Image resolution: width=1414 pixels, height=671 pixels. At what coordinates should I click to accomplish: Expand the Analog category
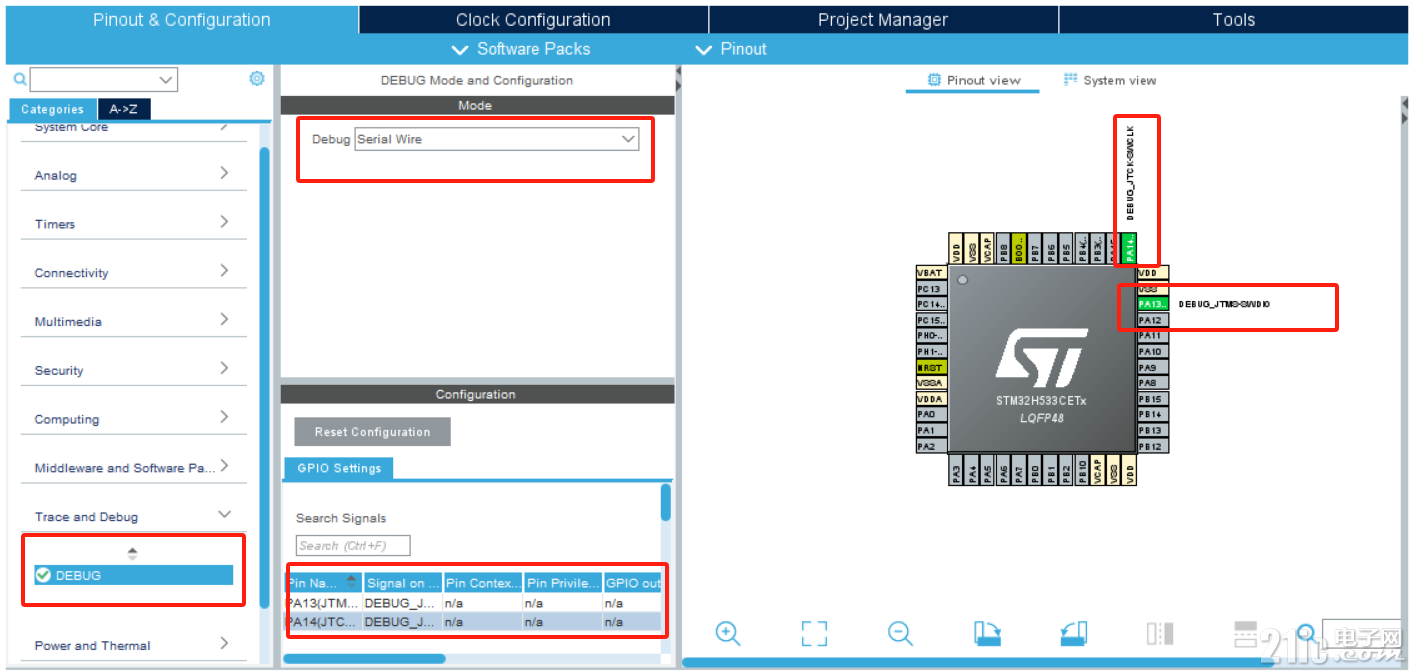pyautogui.click(x=225, y=173)
